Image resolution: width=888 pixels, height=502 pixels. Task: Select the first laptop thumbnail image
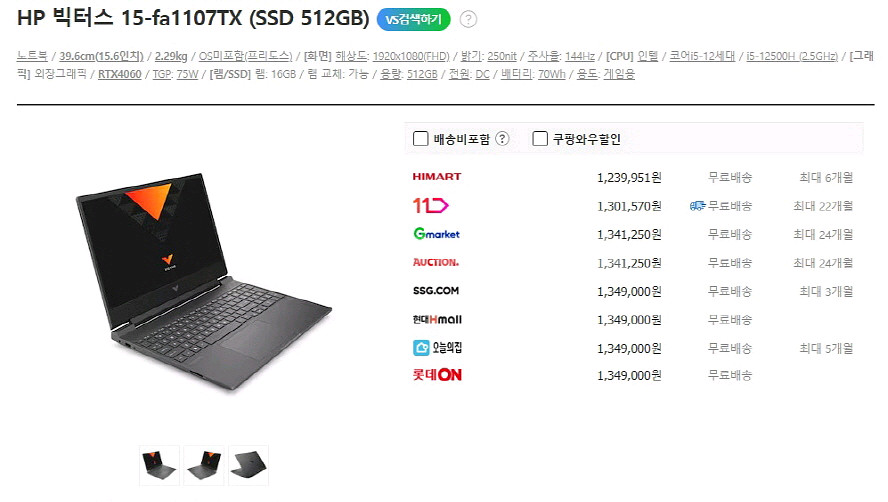[159, 466]
